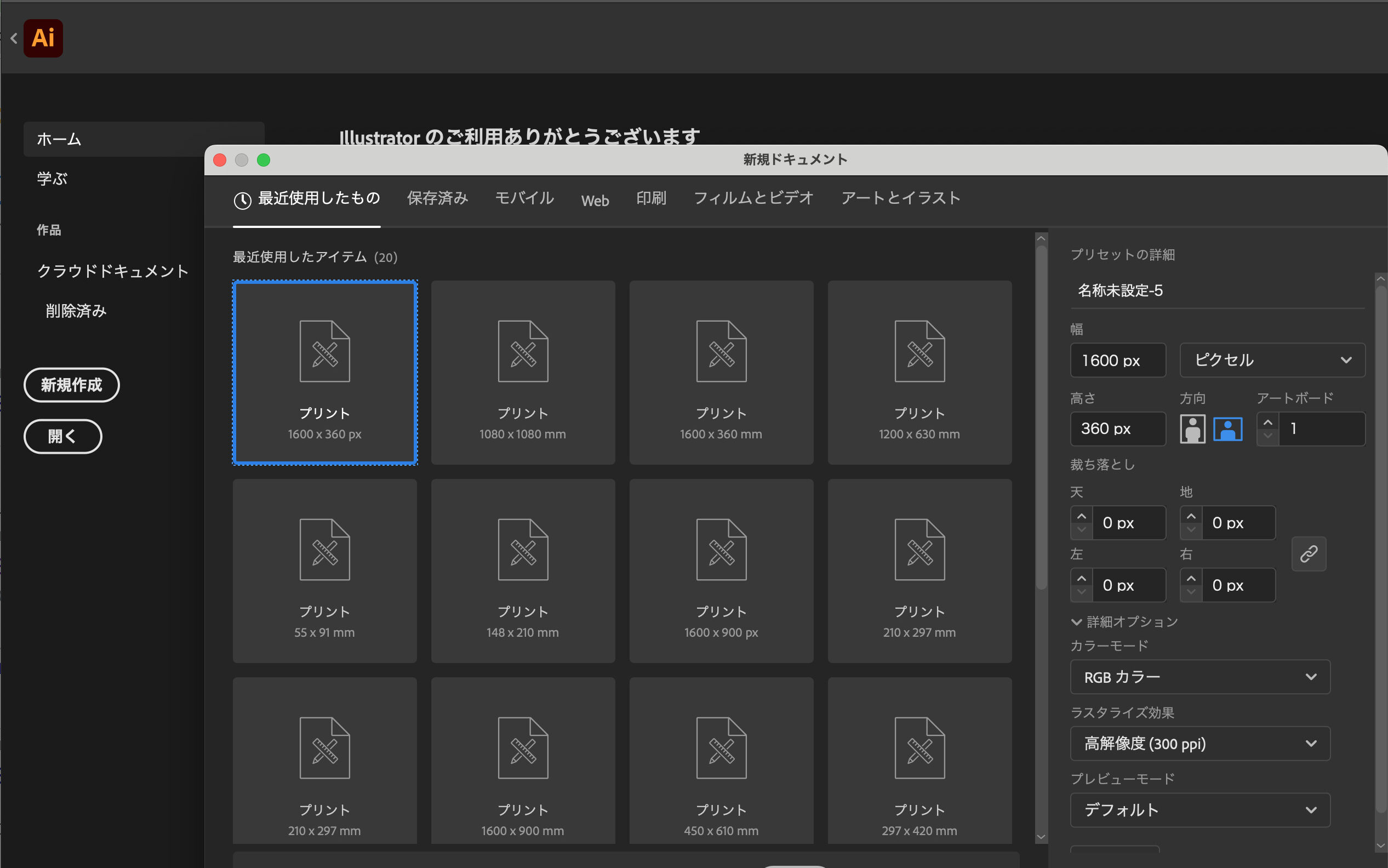
Task: Choose the 1600 x 360 mm preset
Action: pos(721,372)
